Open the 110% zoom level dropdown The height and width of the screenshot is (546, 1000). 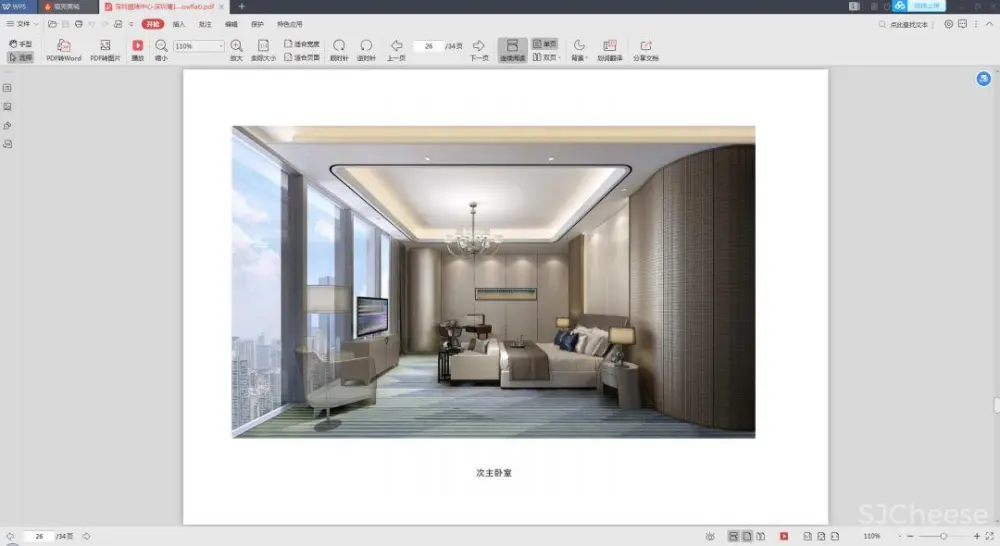(x=200, y=46)
